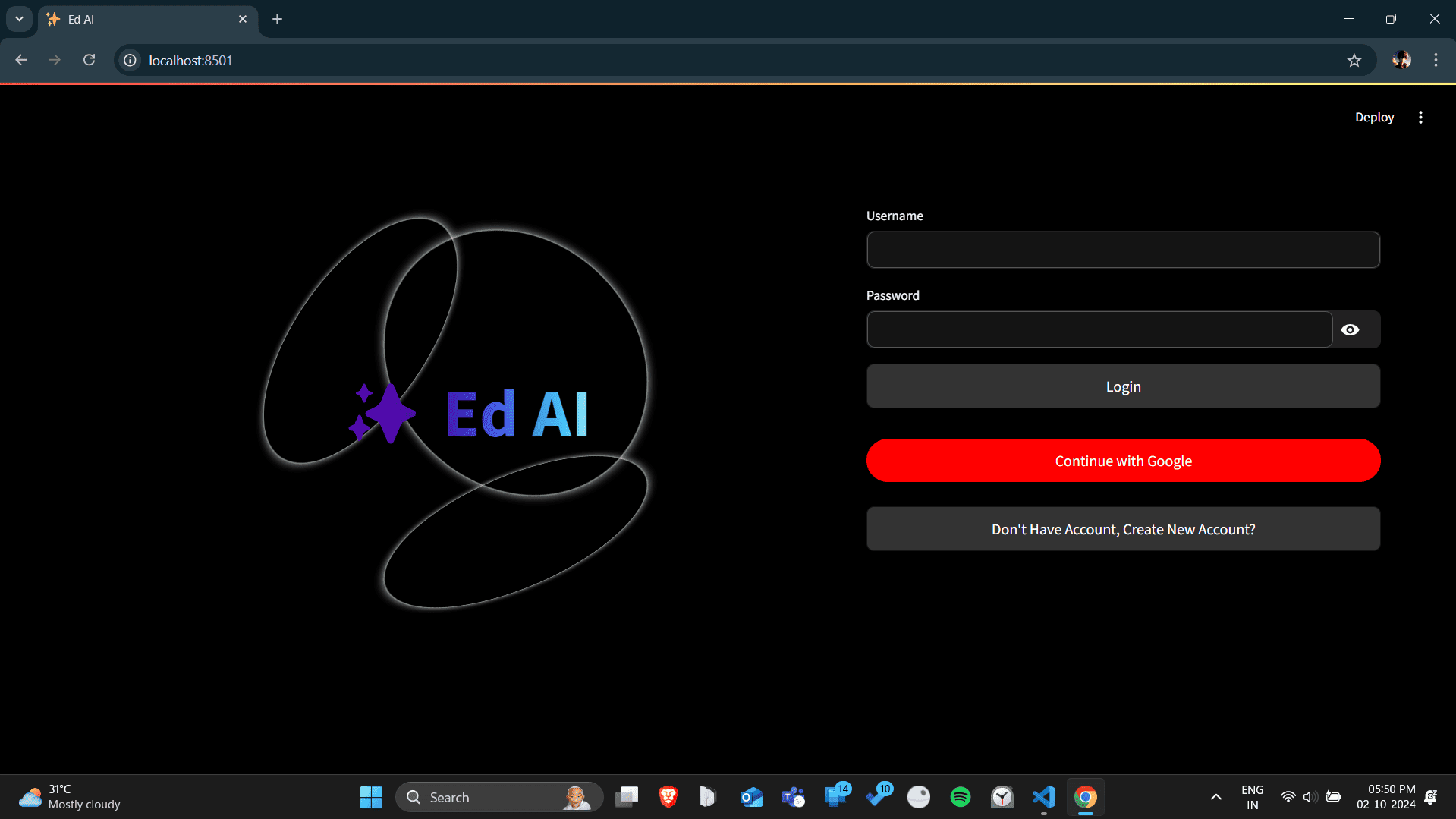Go back with browser back arrow
Viewport: 1456px width, 819px height.
pyautogui.click(x=20, y=60)
